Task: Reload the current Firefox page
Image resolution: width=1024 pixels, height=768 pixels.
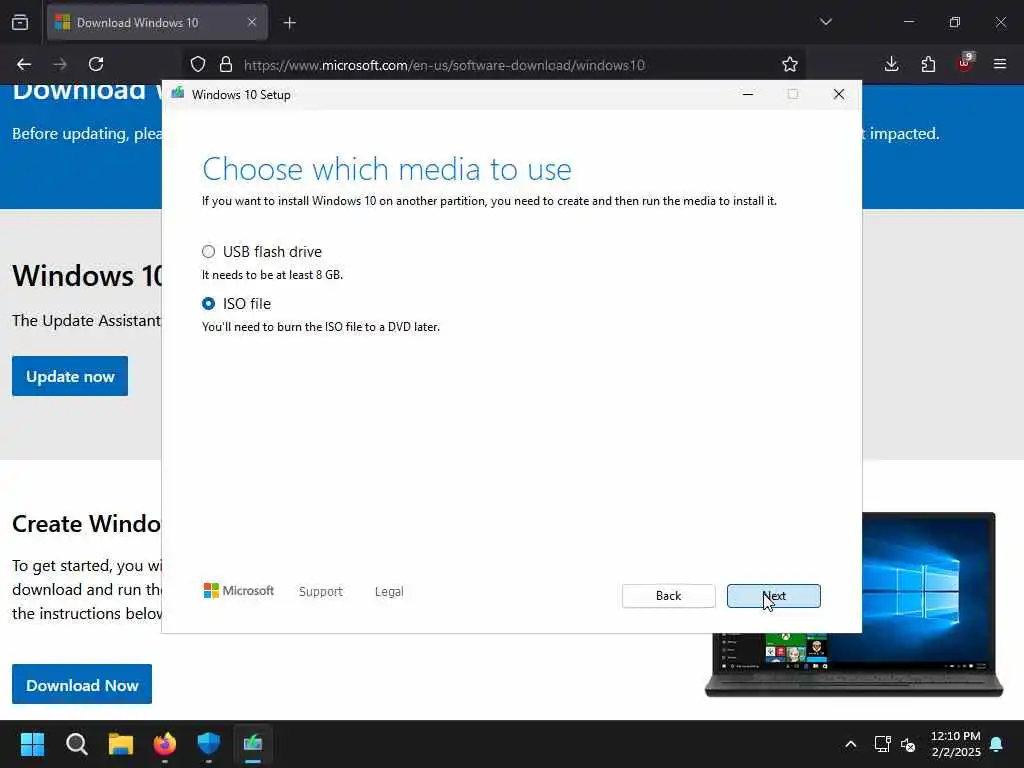Action: click(x=96, y=64)
